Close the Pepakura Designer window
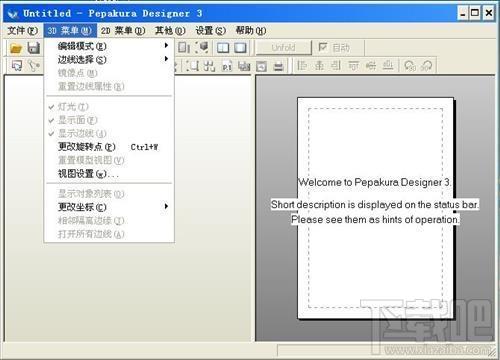Image resolution: width=500 pixels, height=360 pixels. click(x=488, y=14)
